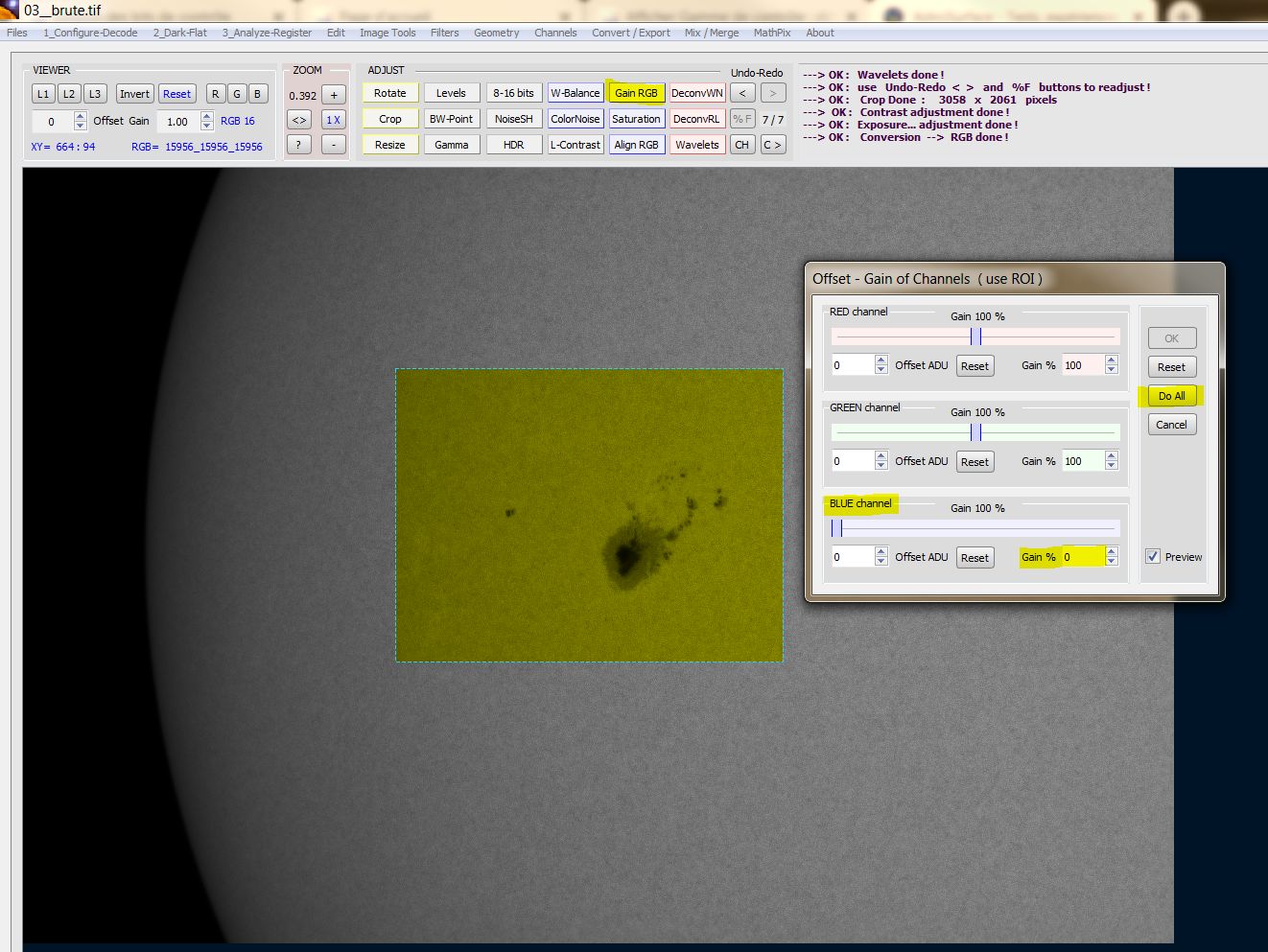Open the Wavelets tool
Viewport: 1268px width, 952px height.
697,145
